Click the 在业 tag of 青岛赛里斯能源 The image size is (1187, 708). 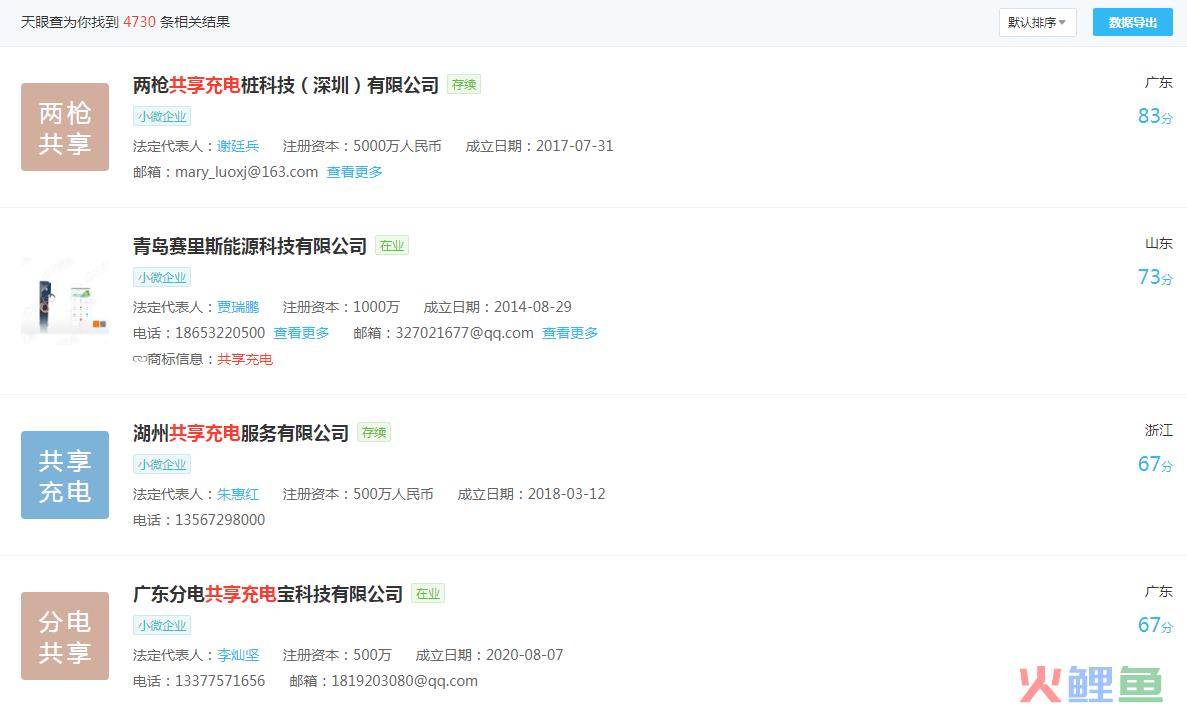[x=392, y=245]
